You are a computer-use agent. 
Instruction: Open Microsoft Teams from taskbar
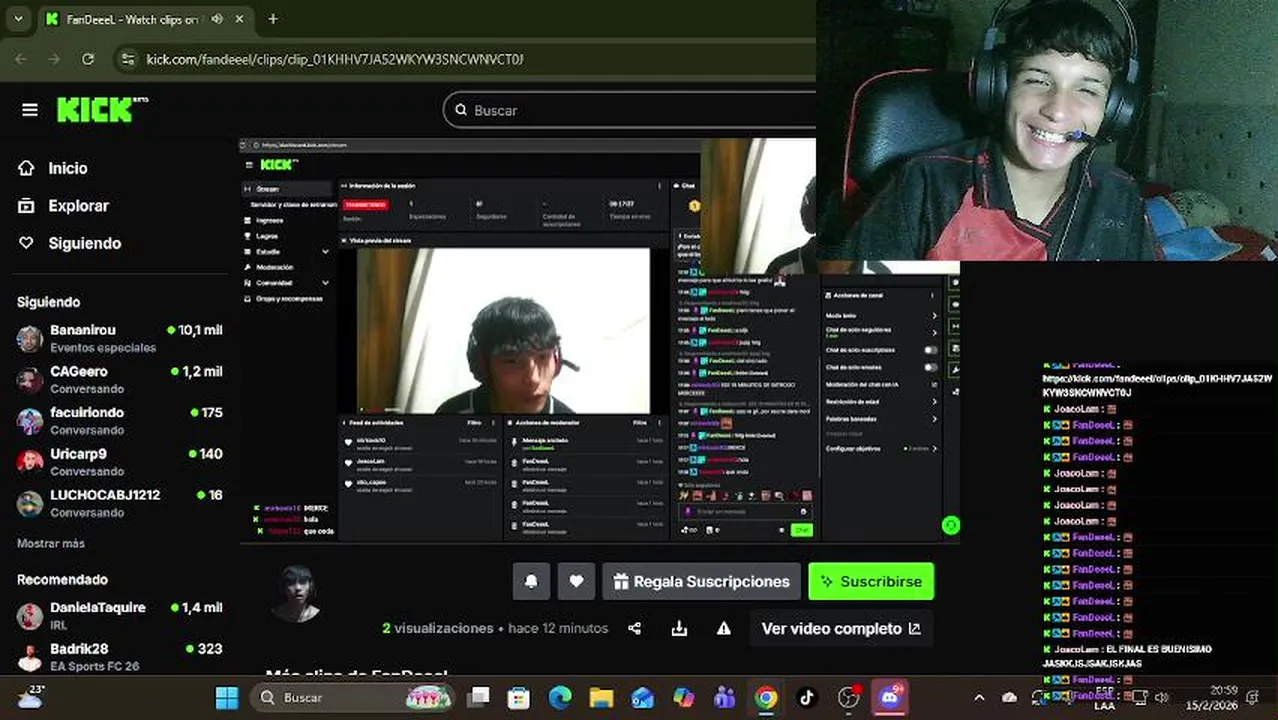tap(725, 697)
